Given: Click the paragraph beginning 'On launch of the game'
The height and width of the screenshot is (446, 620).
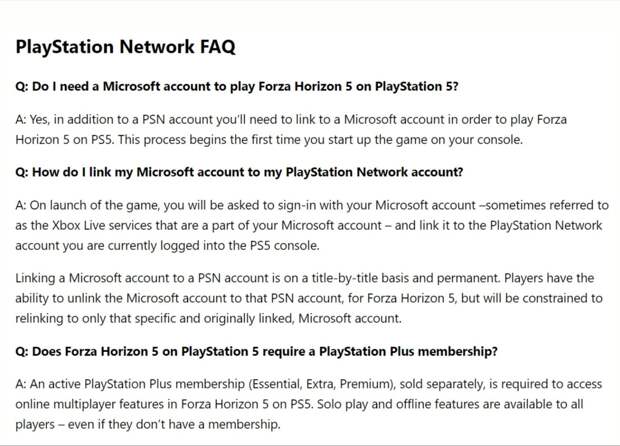Looking at the screenshot, I should (312, 225).
